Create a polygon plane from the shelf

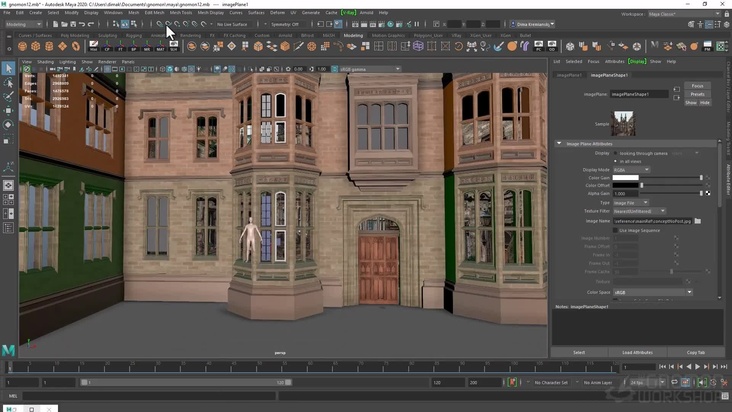click(63, 46)
